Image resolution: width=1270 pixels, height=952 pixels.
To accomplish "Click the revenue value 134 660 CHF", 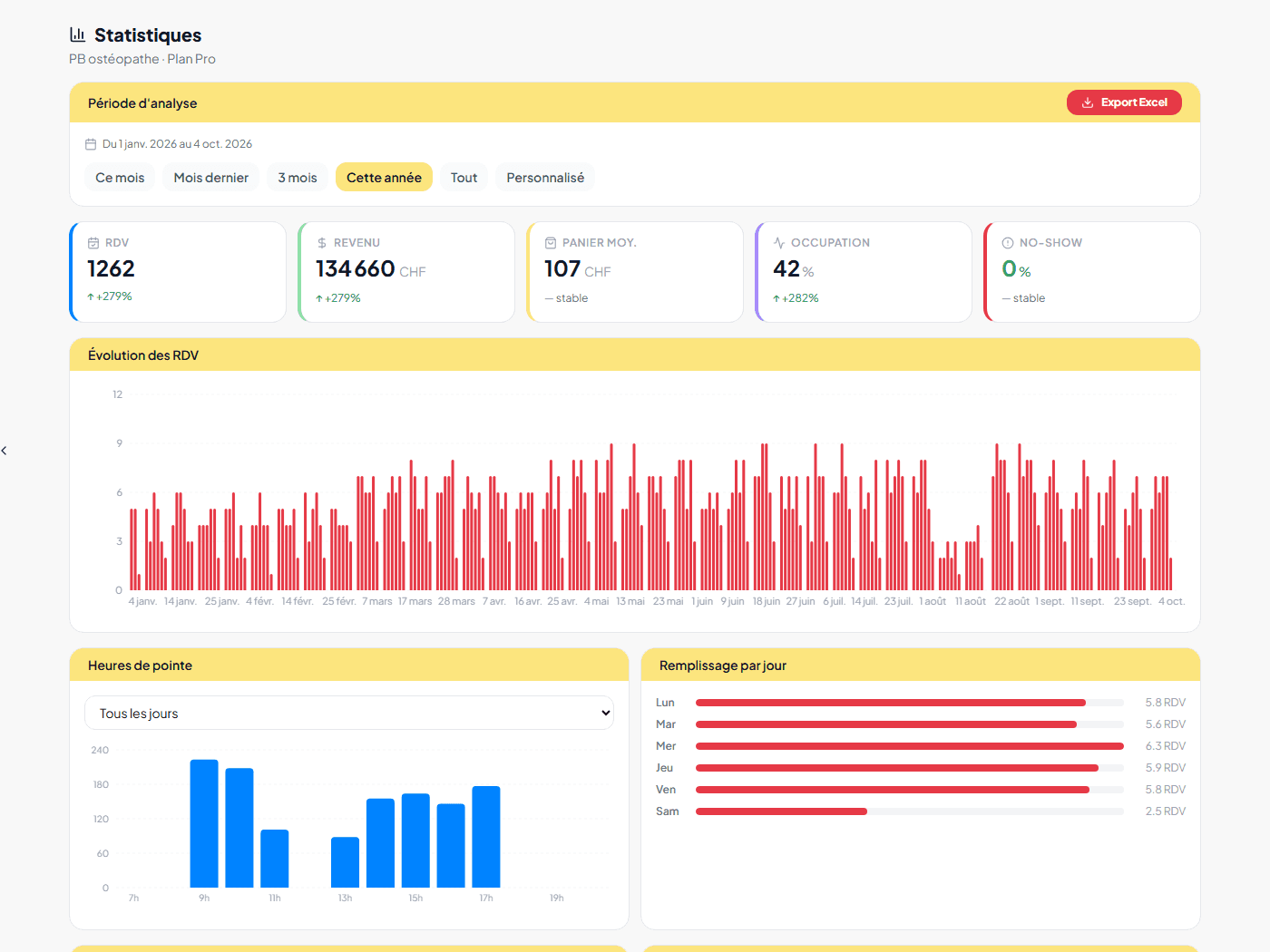I will point(371,269).
